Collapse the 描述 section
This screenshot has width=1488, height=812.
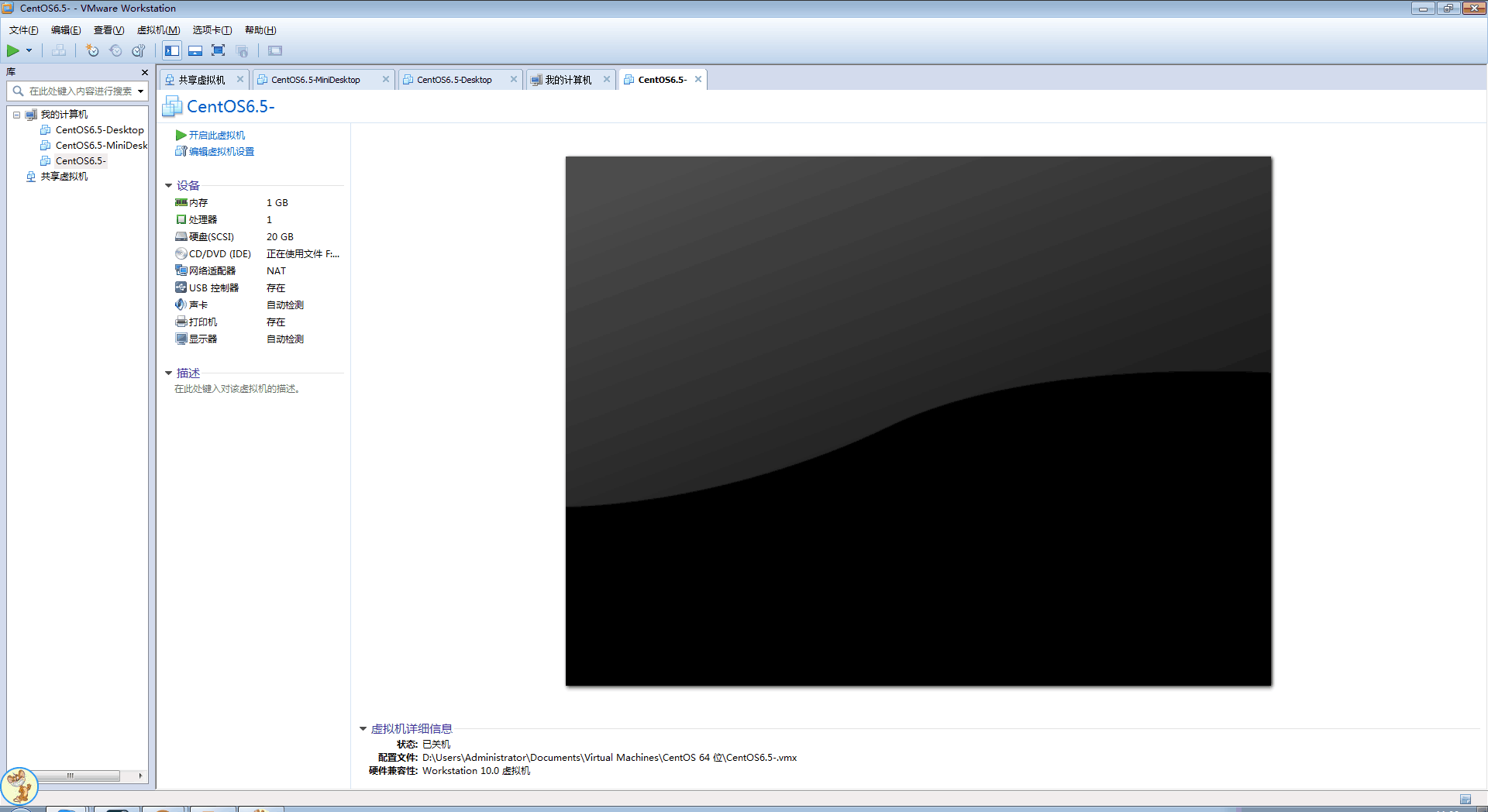pyautogui.click(x=168, y=373)
